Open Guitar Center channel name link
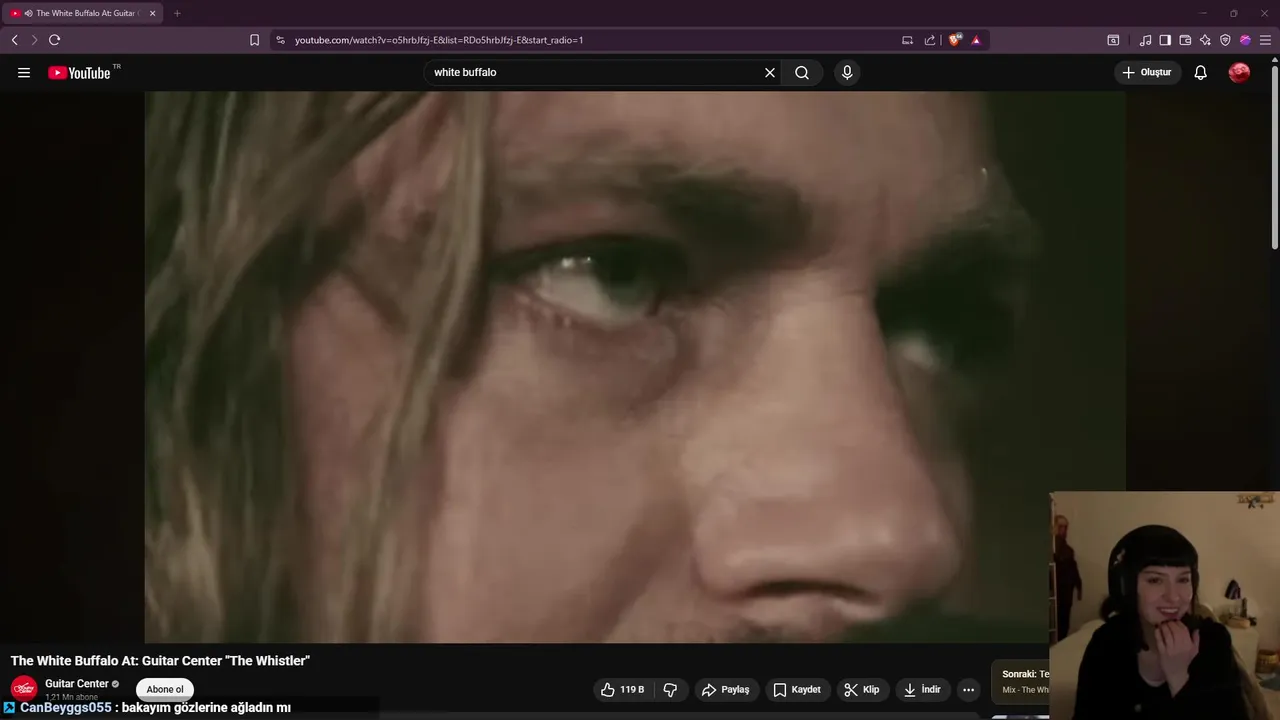Viewport: 1280px width, 720px height. coord(77,684)
